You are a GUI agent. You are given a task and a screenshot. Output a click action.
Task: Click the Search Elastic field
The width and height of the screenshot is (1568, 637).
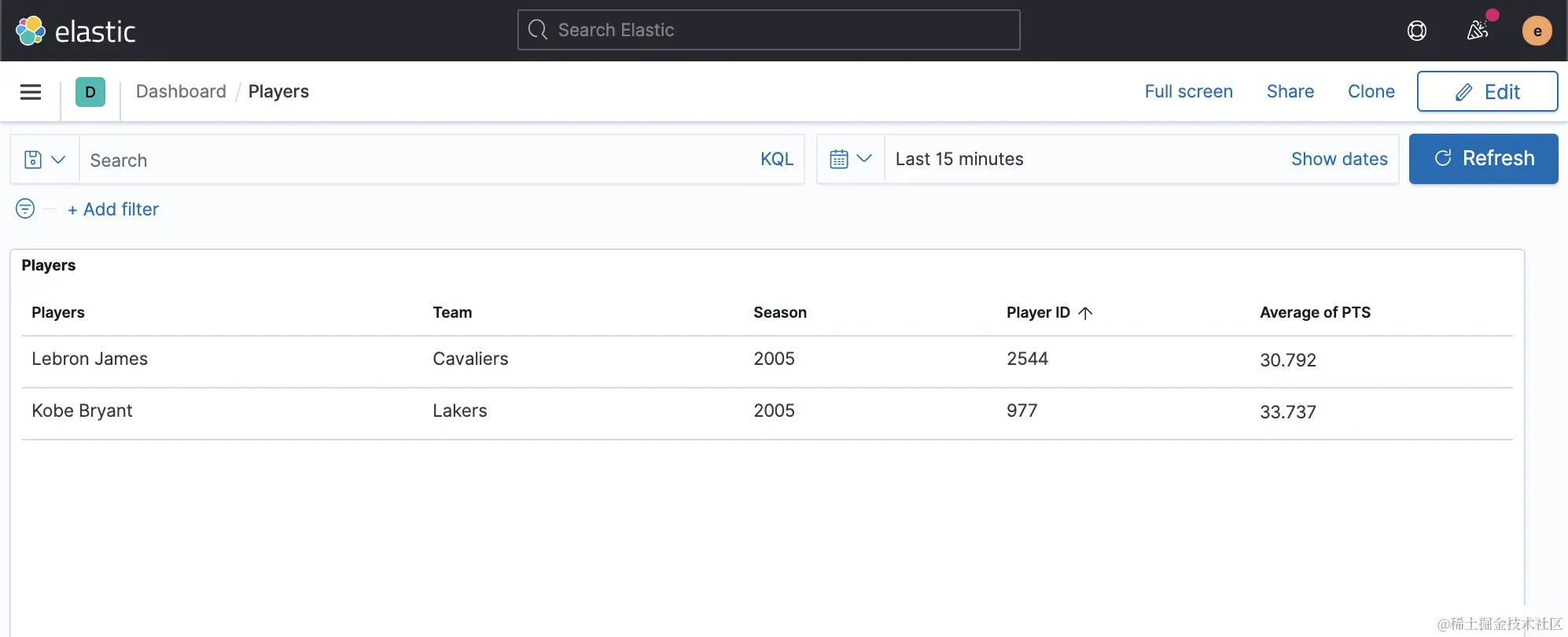click(768, 30)
